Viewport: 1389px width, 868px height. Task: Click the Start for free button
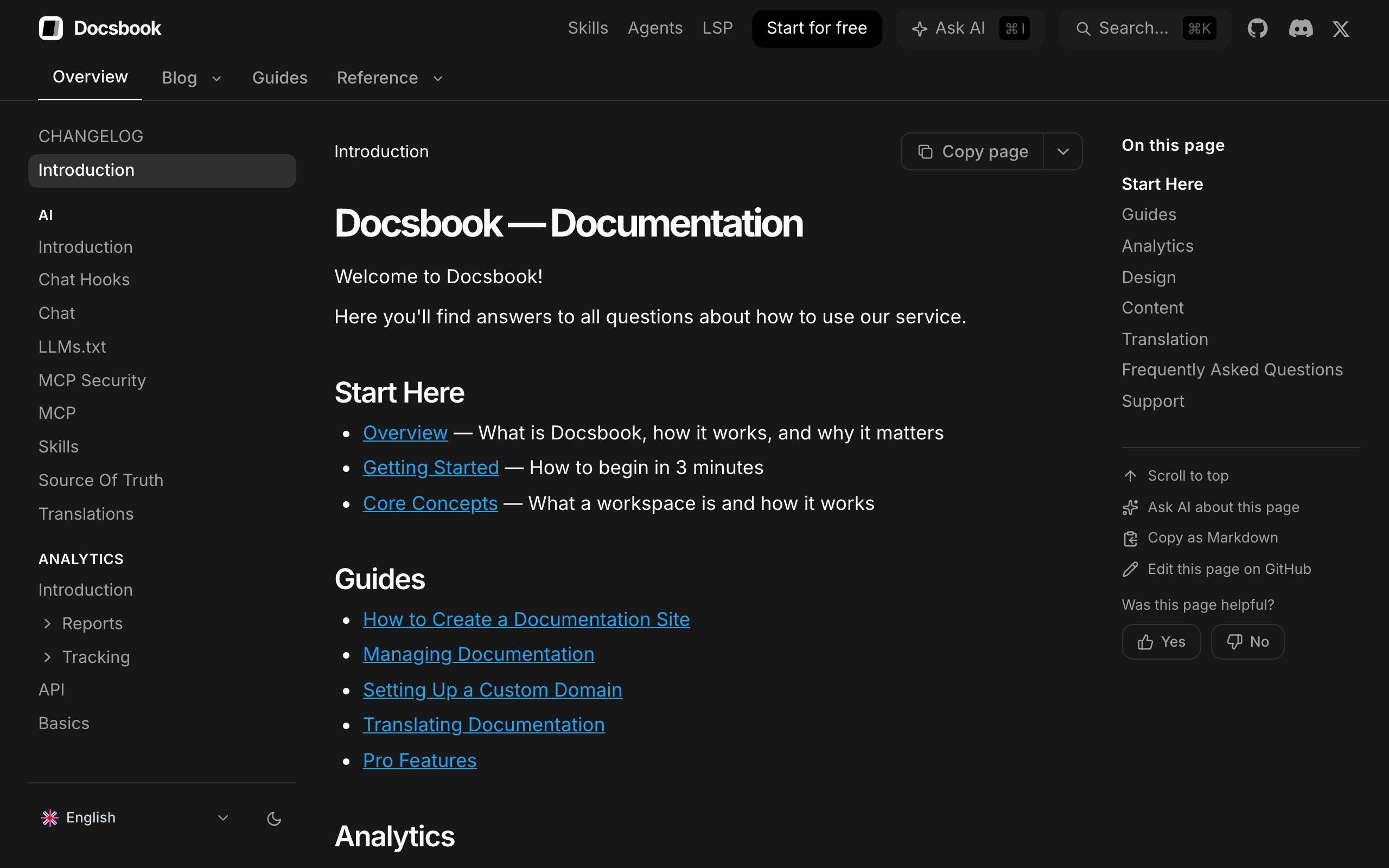click(817, 28)
